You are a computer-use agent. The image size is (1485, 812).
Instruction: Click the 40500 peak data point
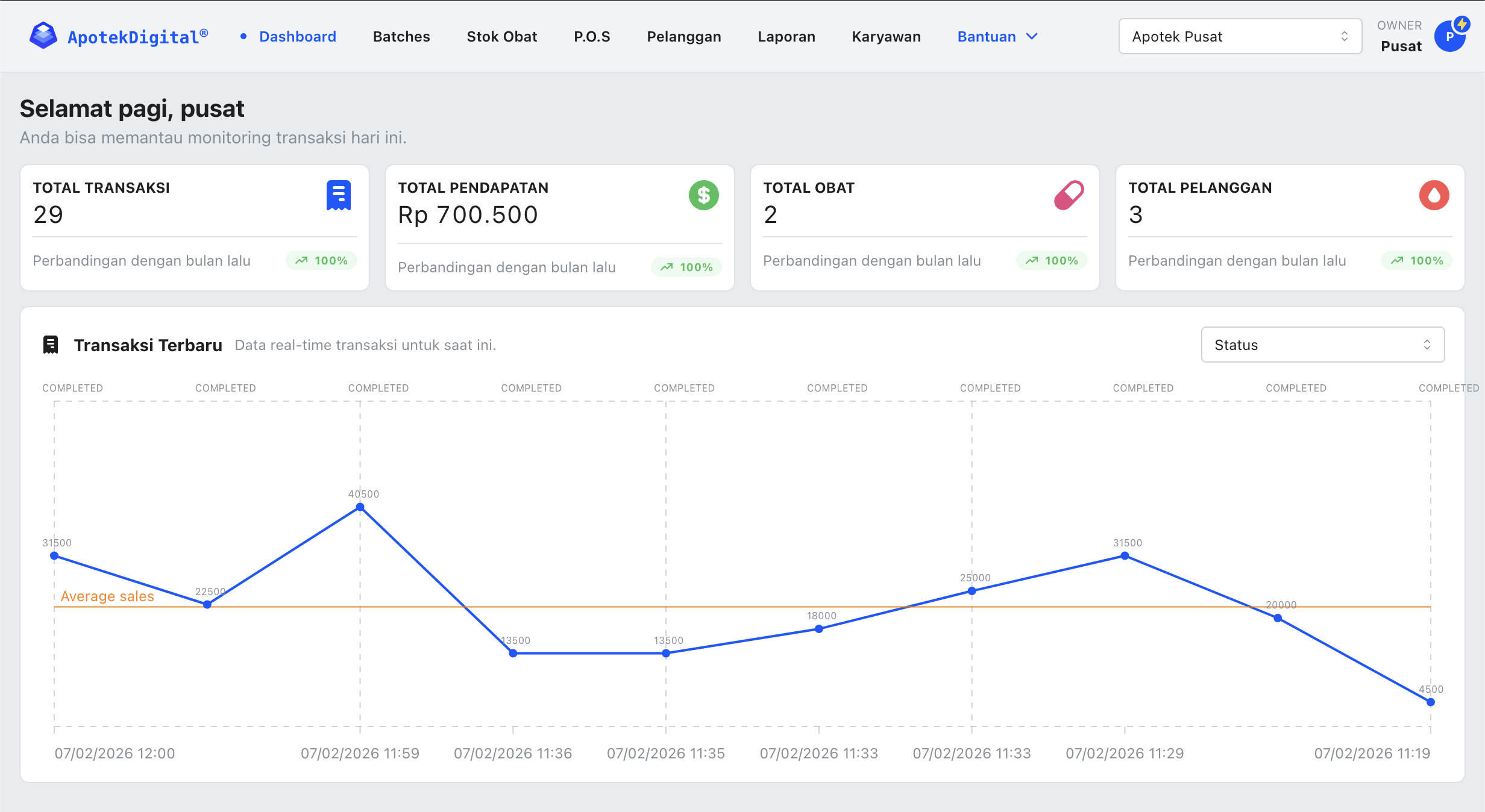tap(359, 508)
